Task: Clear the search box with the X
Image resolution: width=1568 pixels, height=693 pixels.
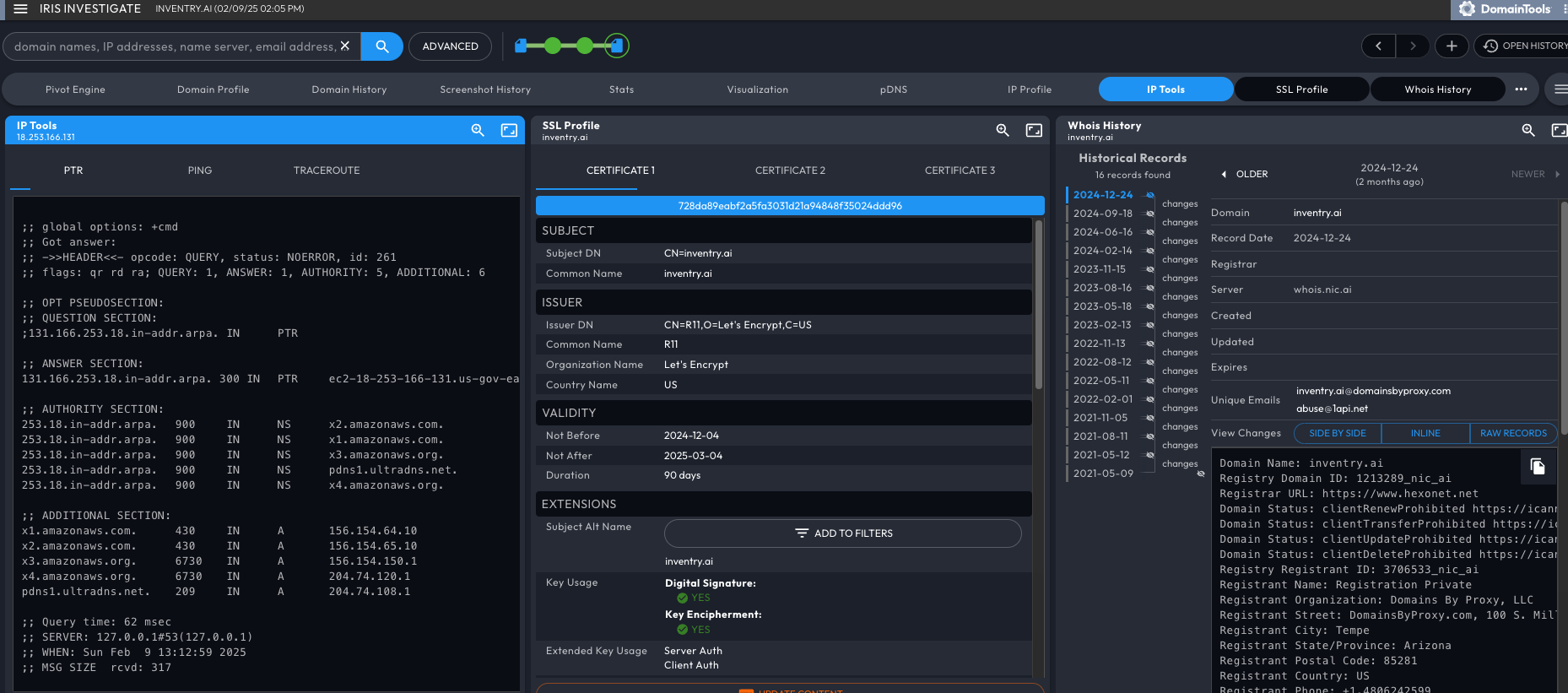Action: [x=344, y=46]
